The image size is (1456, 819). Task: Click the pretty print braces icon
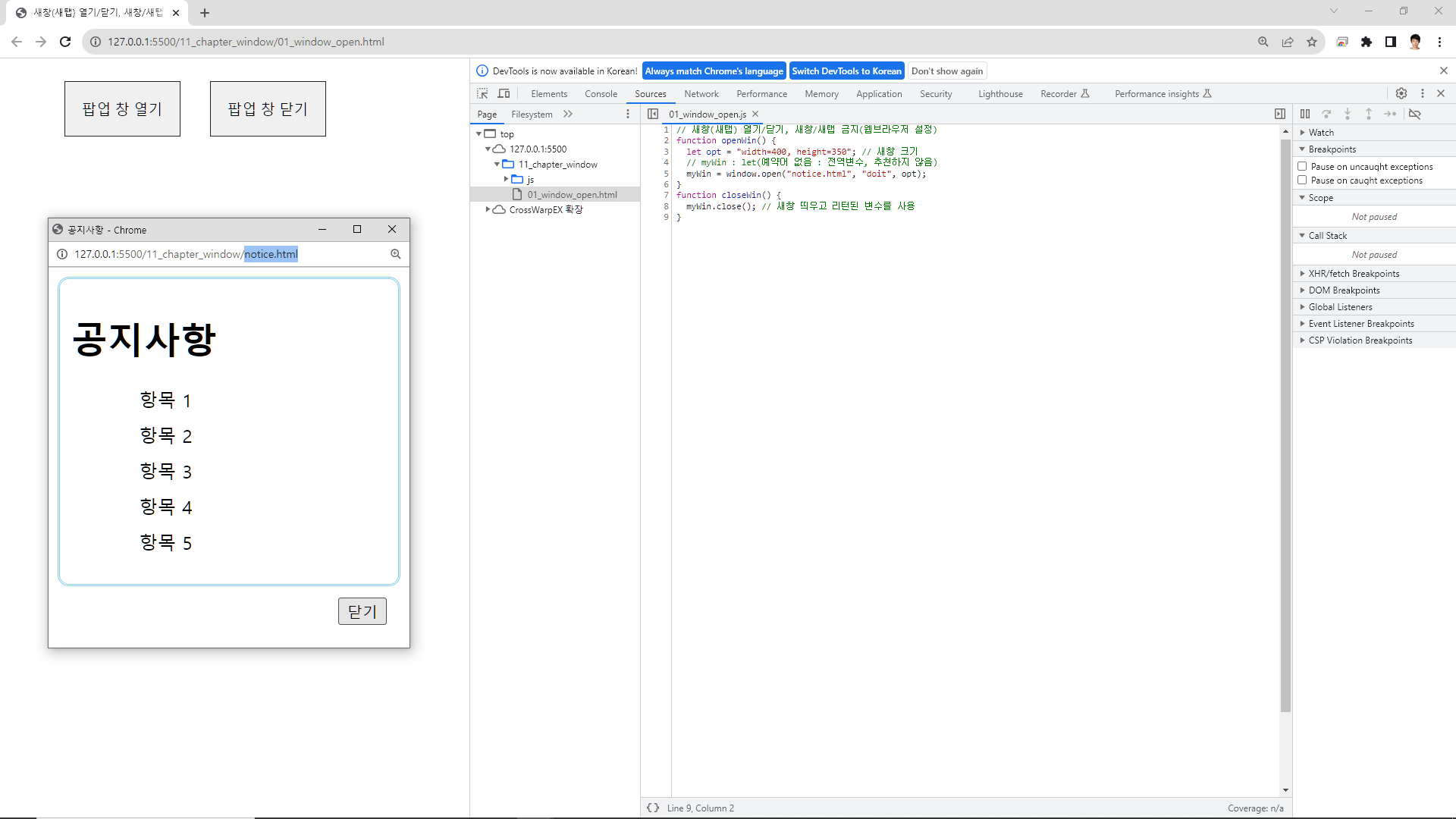(x=653, y=808)
